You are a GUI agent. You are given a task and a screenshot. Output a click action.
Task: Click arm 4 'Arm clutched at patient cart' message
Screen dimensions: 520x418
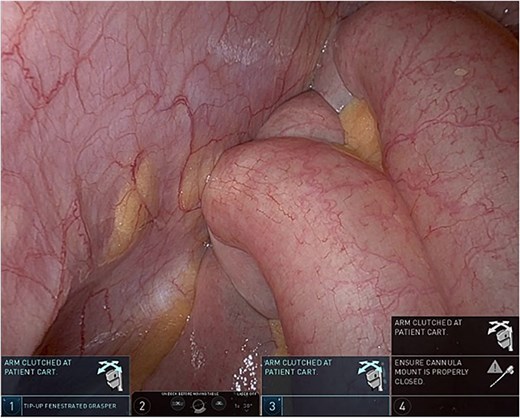point(428,327)
